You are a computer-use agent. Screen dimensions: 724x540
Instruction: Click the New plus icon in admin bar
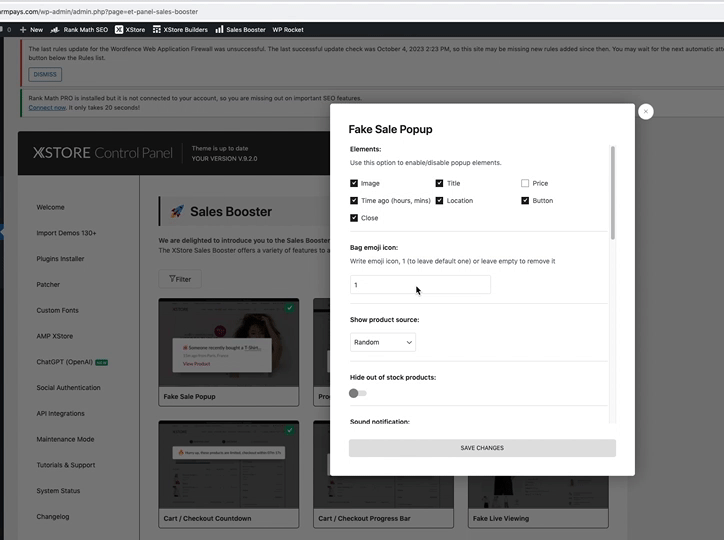coord(23,30)
